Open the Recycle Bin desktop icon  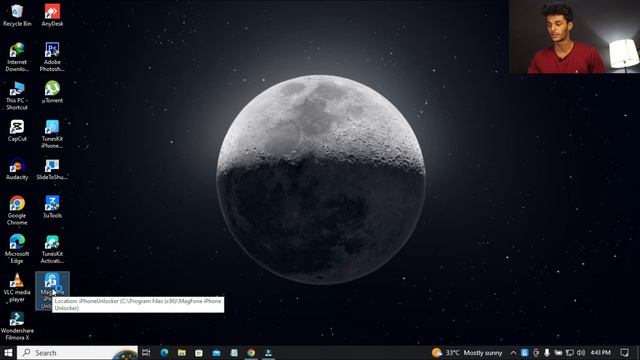click(x=17, y=16)
